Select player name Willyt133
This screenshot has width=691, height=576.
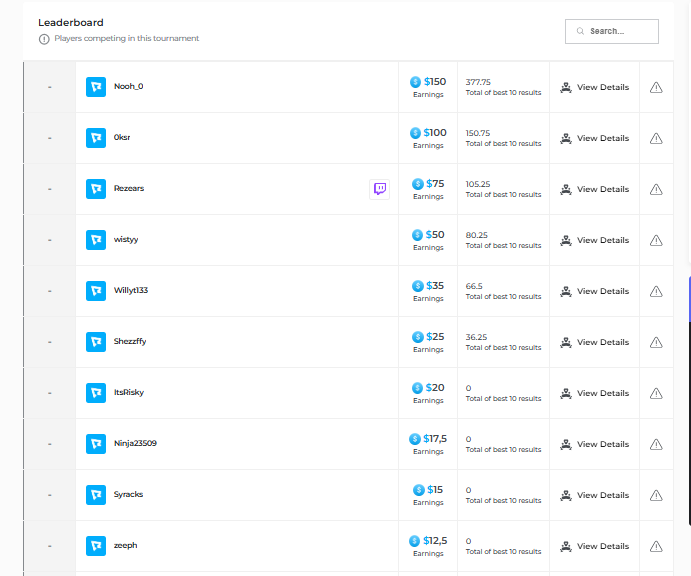131,290
